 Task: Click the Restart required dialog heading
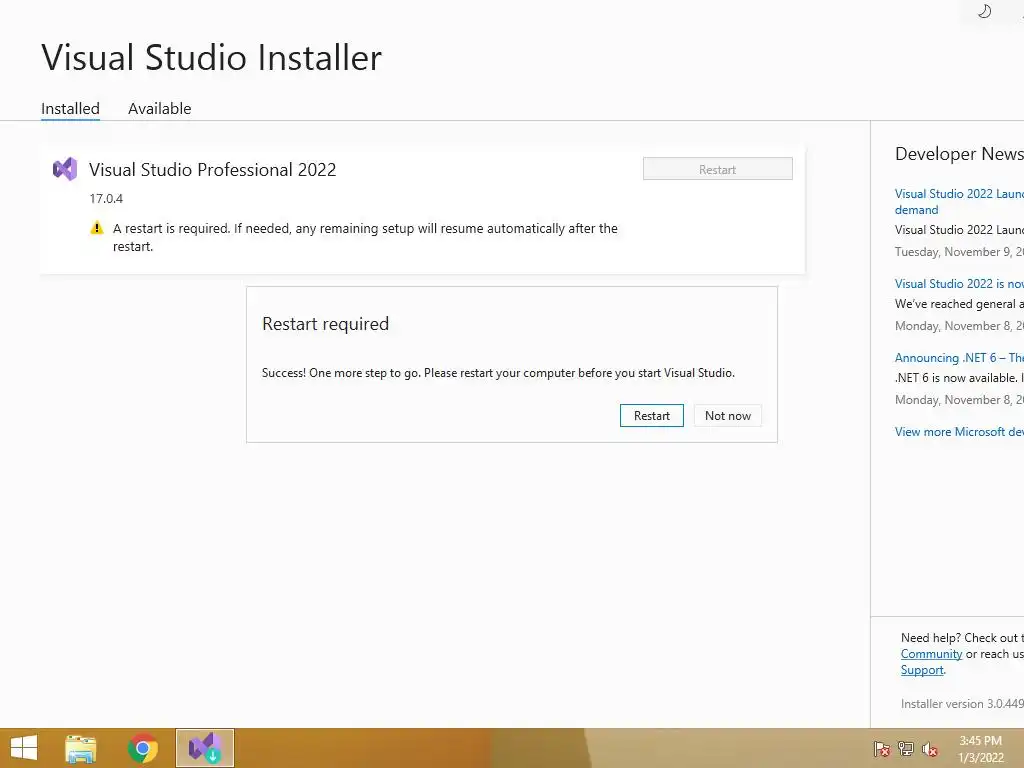pyautogui.click(x=325, y=324)
